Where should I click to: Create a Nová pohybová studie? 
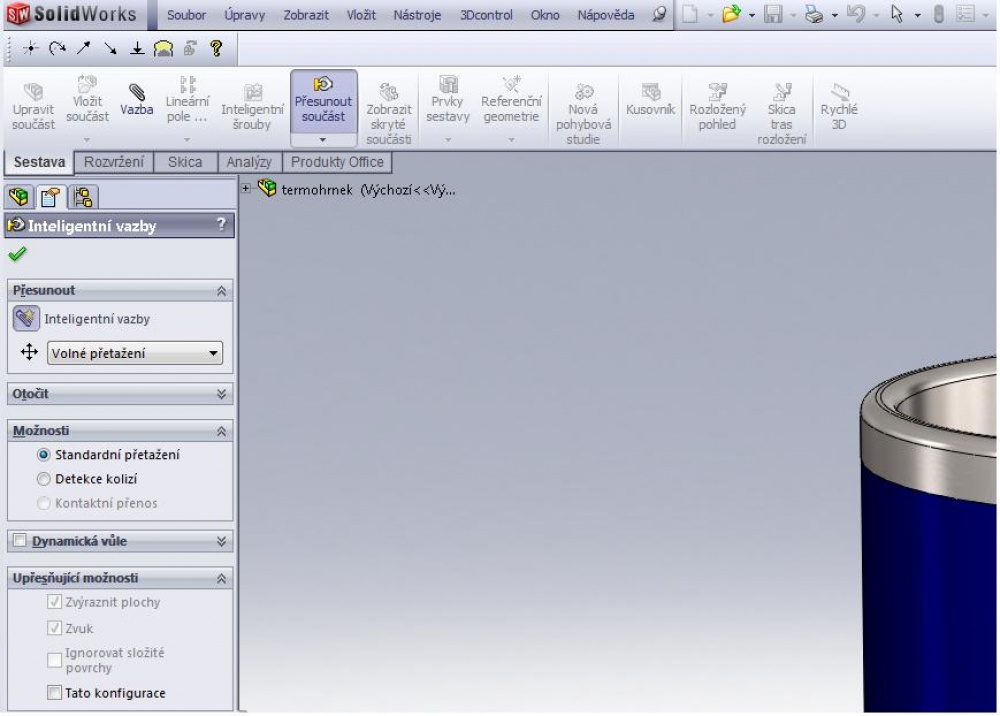583,113
